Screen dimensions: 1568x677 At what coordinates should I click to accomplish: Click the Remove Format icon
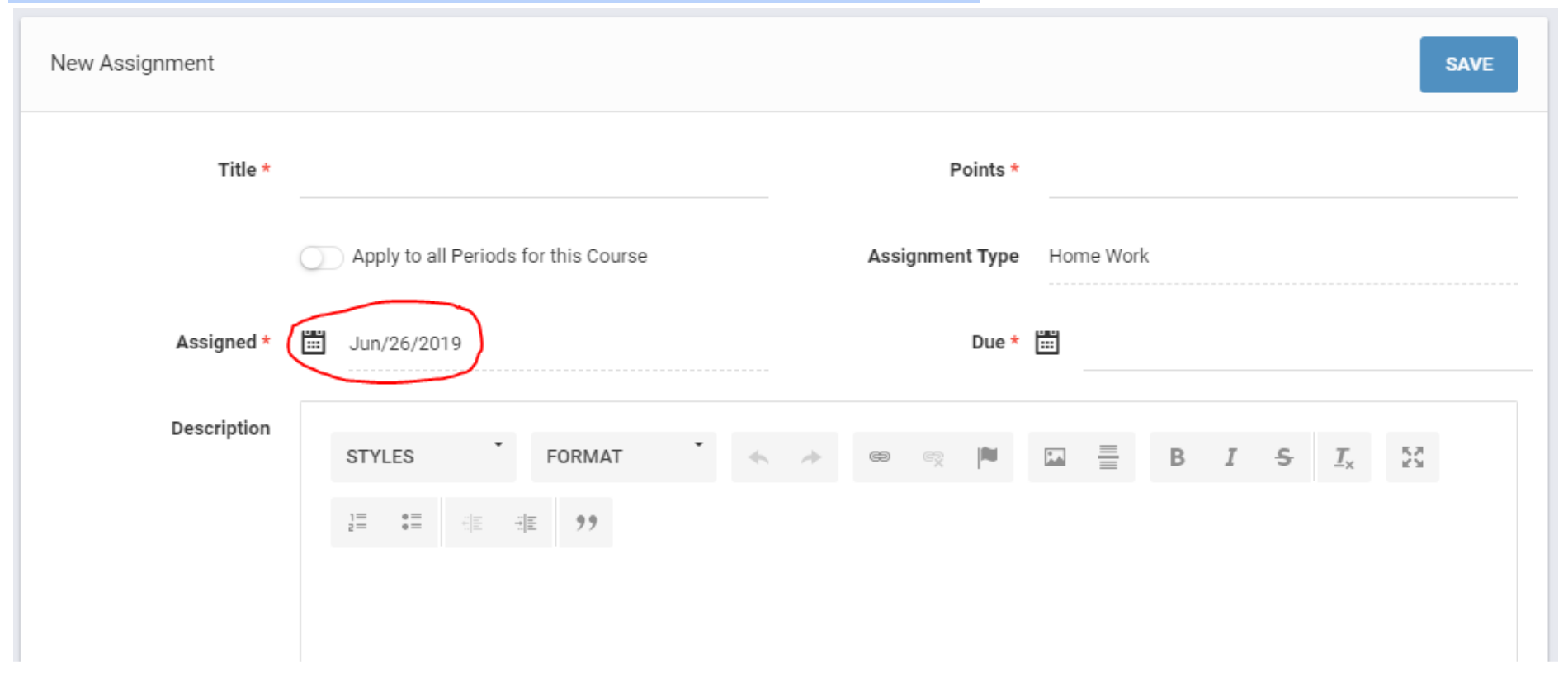(x=1344, y=457)
